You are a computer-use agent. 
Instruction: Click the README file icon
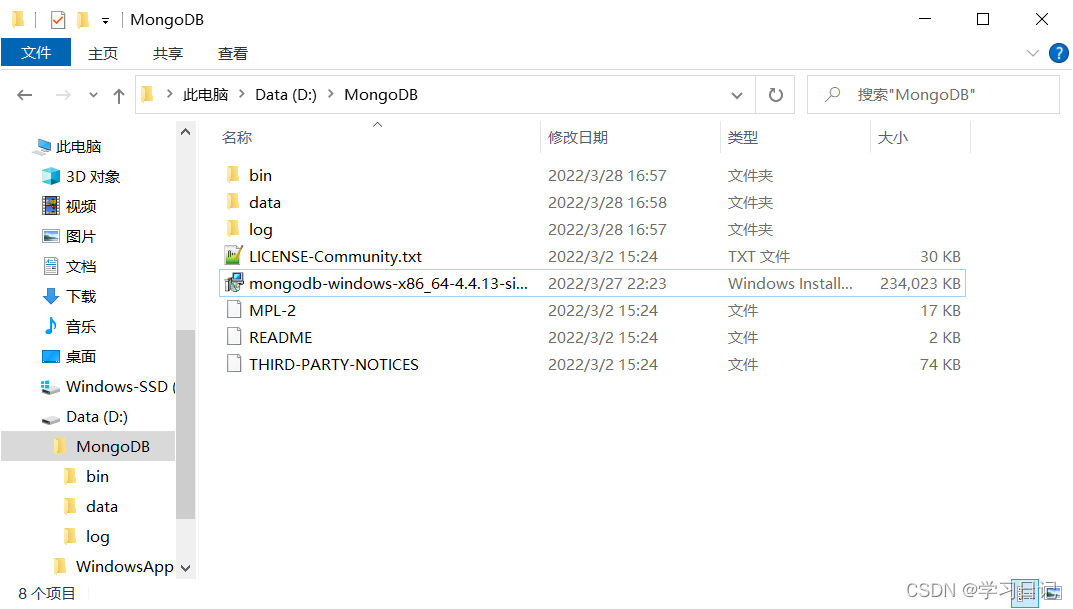coord(234,337)
